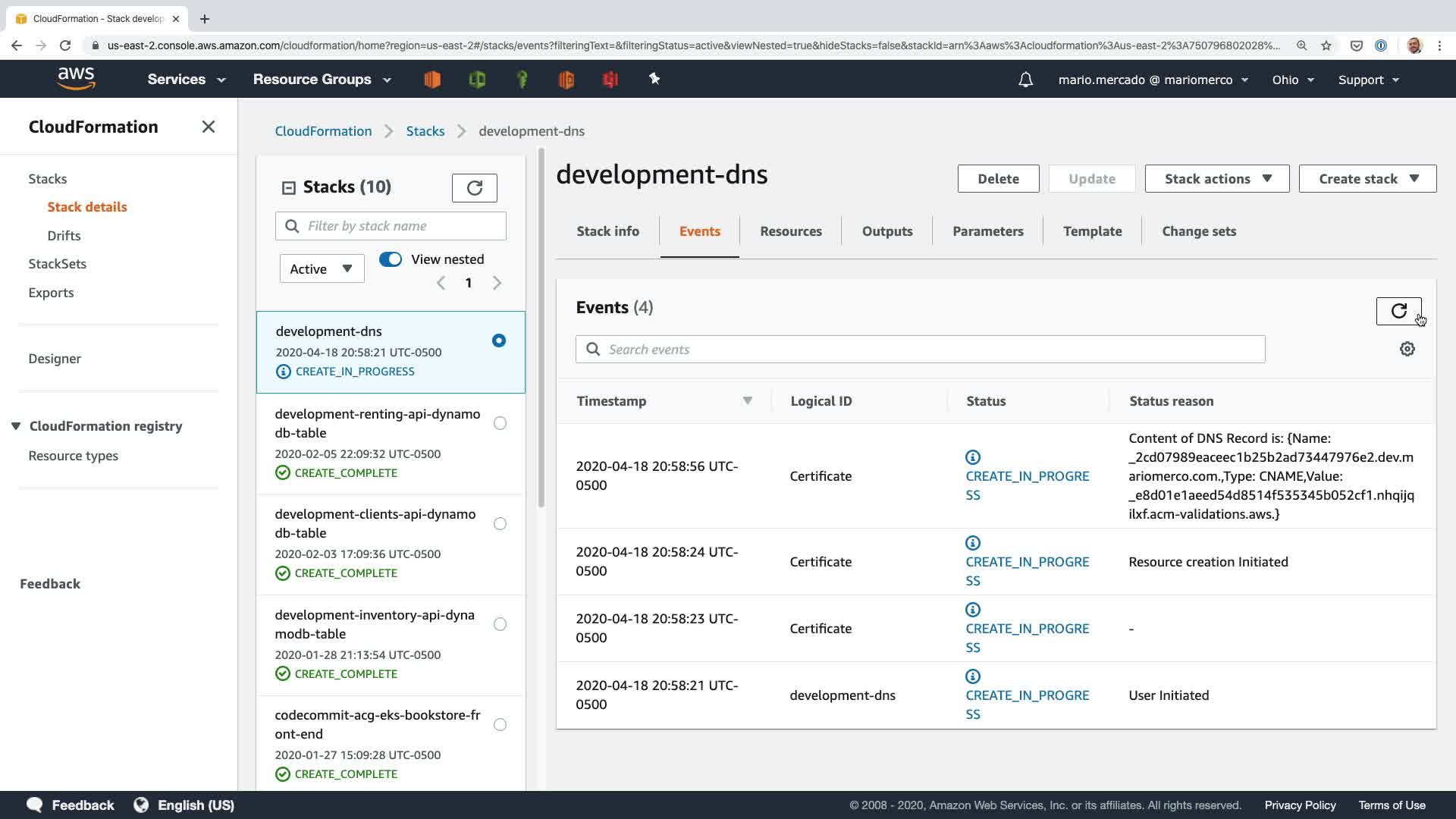Expand the Stack actions dropdown

[x=1216, y=179]
